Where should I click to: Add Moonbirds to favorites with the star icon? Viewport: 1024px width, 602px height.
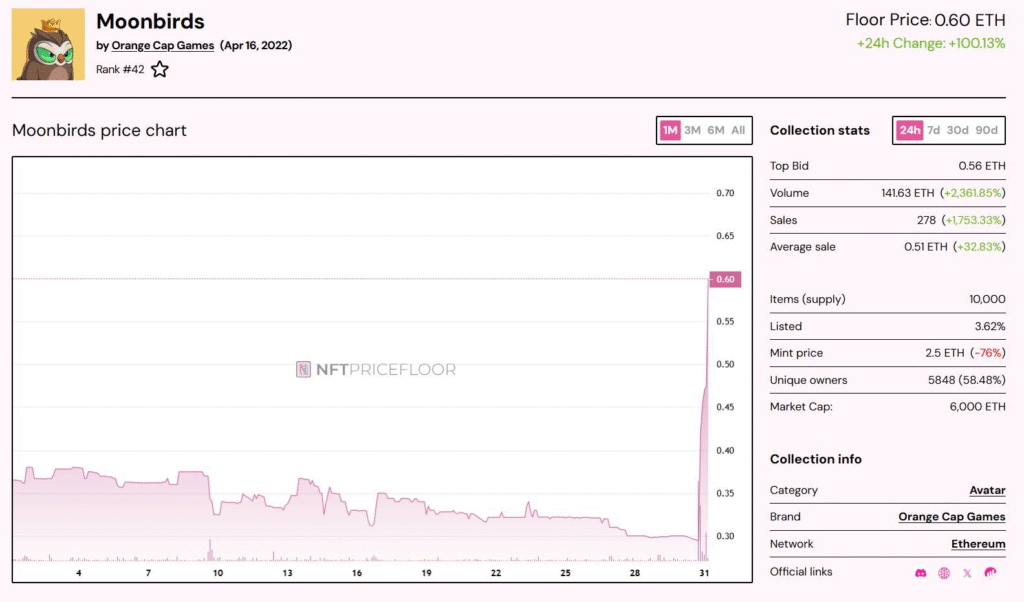(160, 69)
